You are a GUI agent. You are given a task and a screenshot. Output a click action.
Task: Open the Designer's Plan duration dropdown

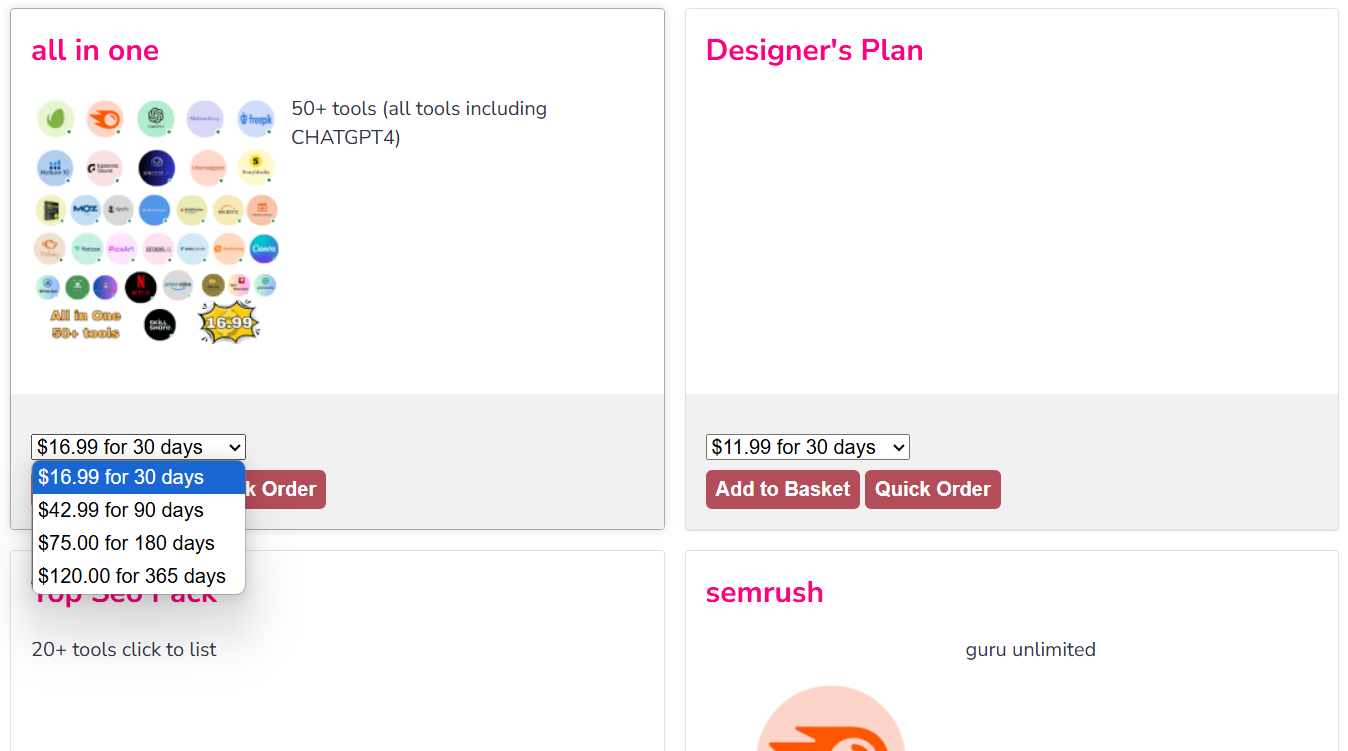[x=807, y=447]
